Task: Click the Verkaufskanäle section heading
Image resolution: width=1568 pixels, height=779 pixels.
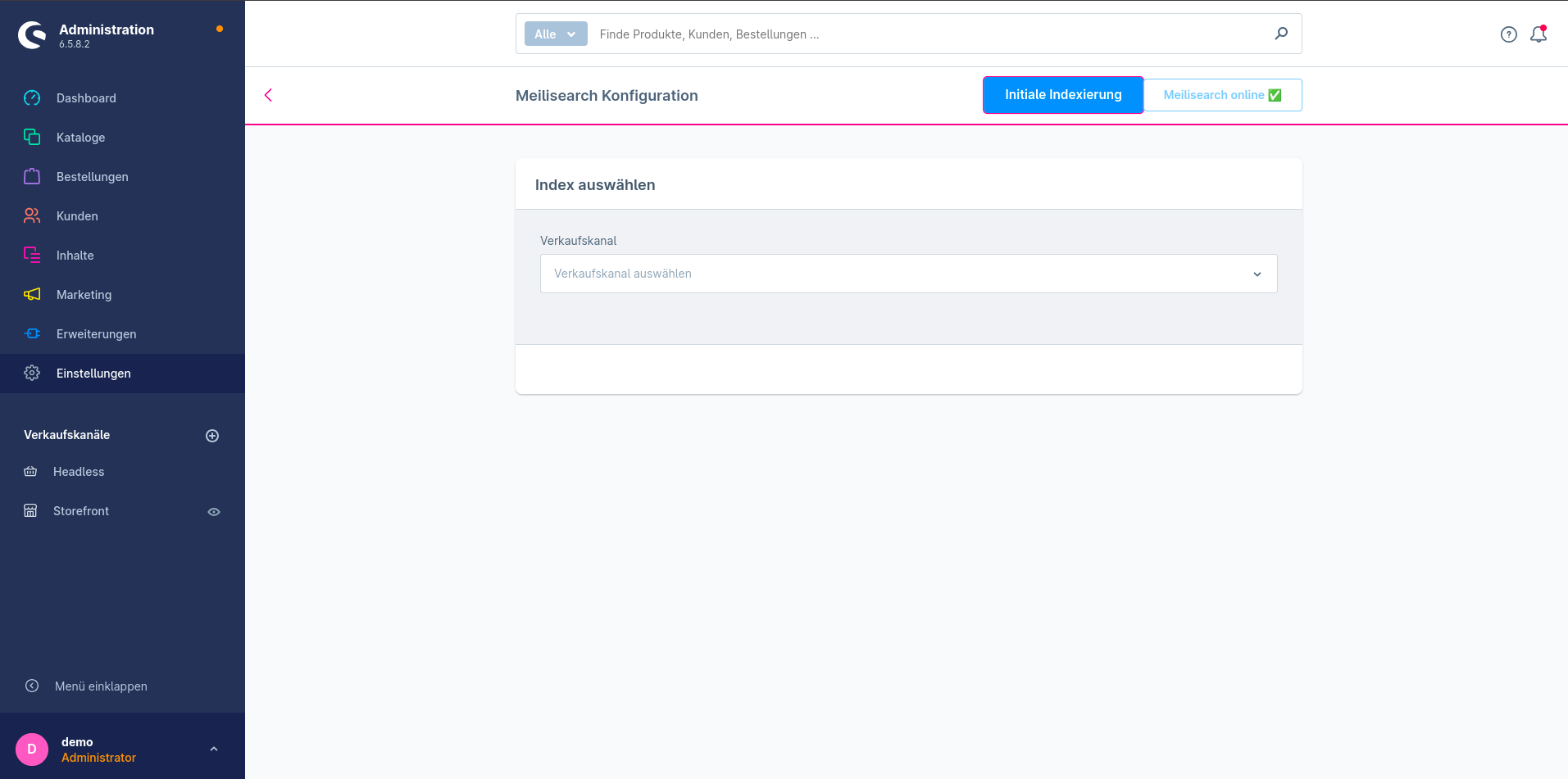Action: (66, 435)
